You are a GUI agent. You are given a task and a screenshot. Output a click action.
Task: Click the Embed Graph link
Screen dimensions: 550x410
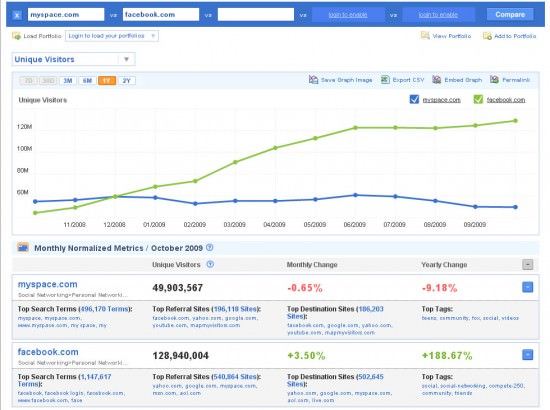point(463,80)
